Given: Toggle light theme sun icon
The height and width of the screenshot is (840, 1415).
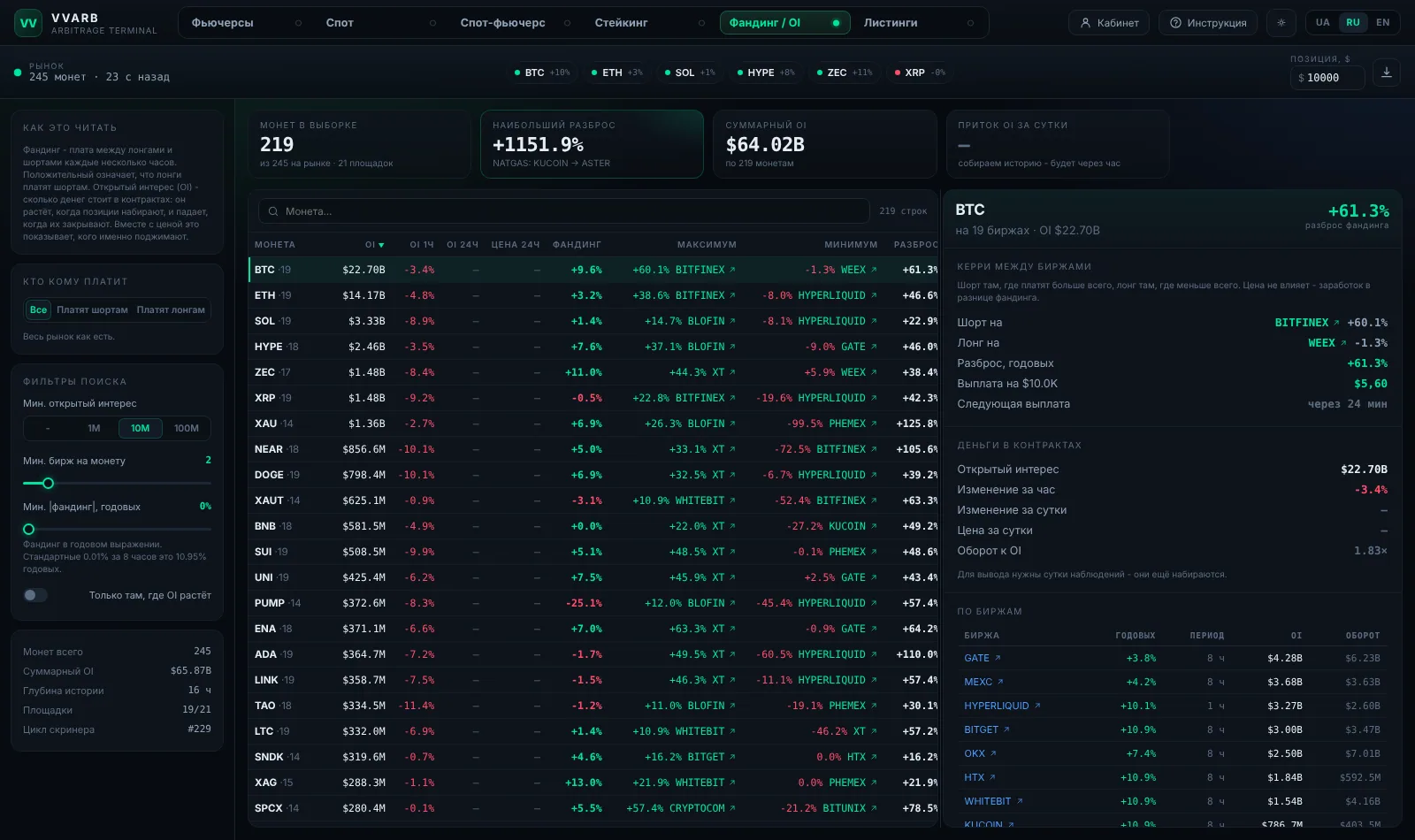Looking at the screenshot, I should pyautogui.click(x=1281, y=23).
